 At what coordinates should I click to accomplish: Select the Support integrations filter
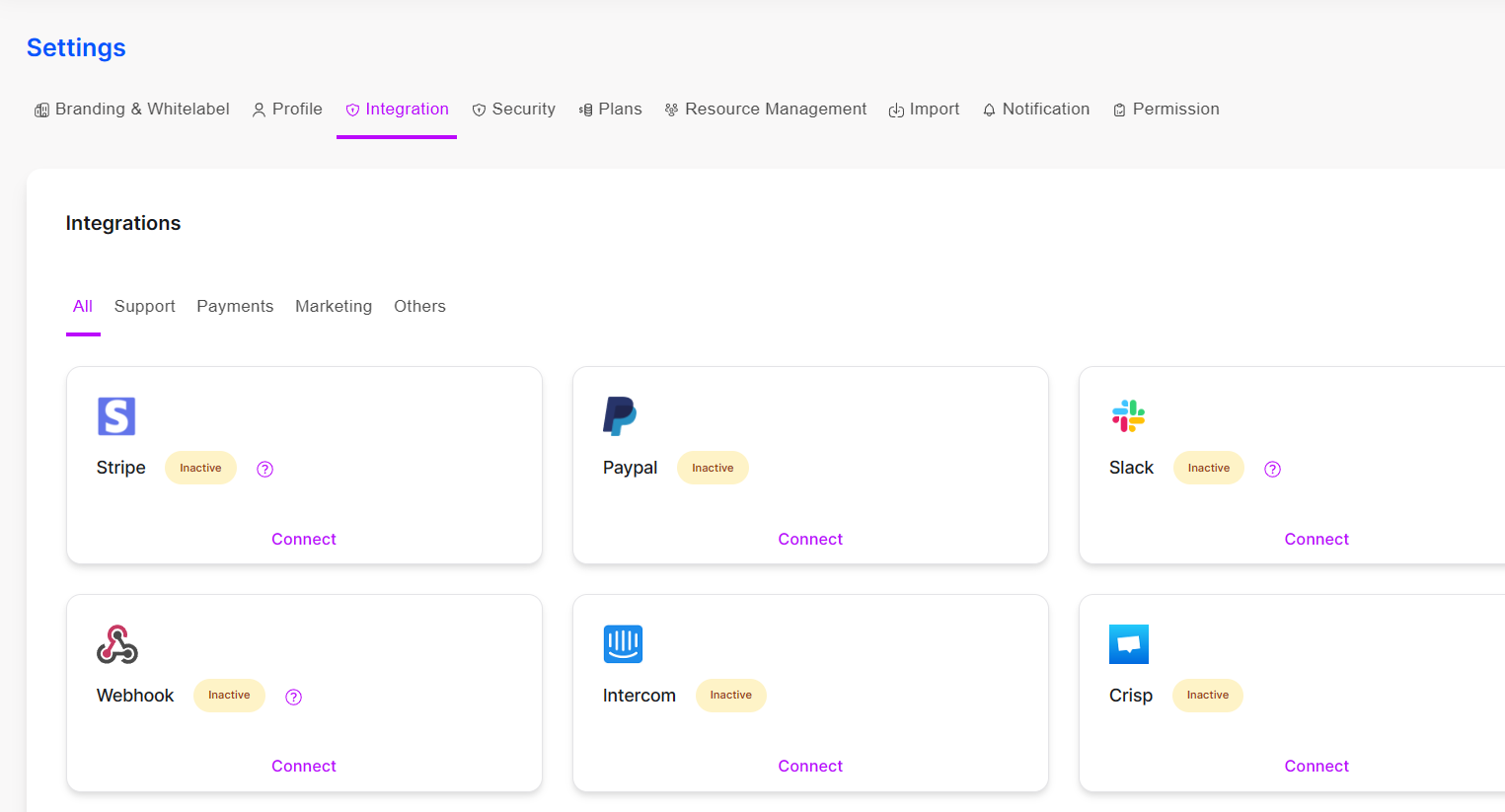144,306
